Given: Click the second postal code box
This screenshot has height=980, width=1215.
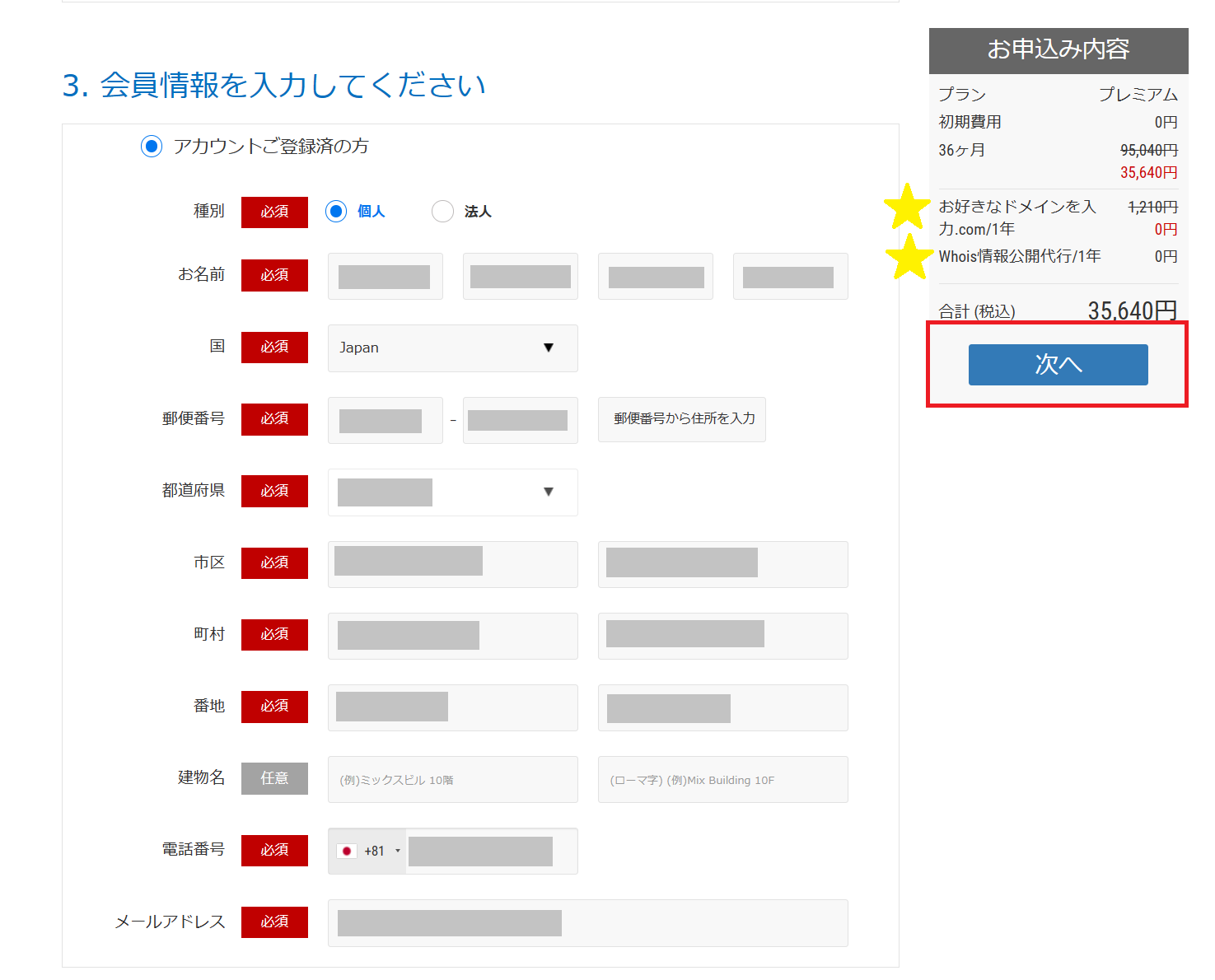Looking at the screenshot, I should pyautogui.click(x=520, y=421).
